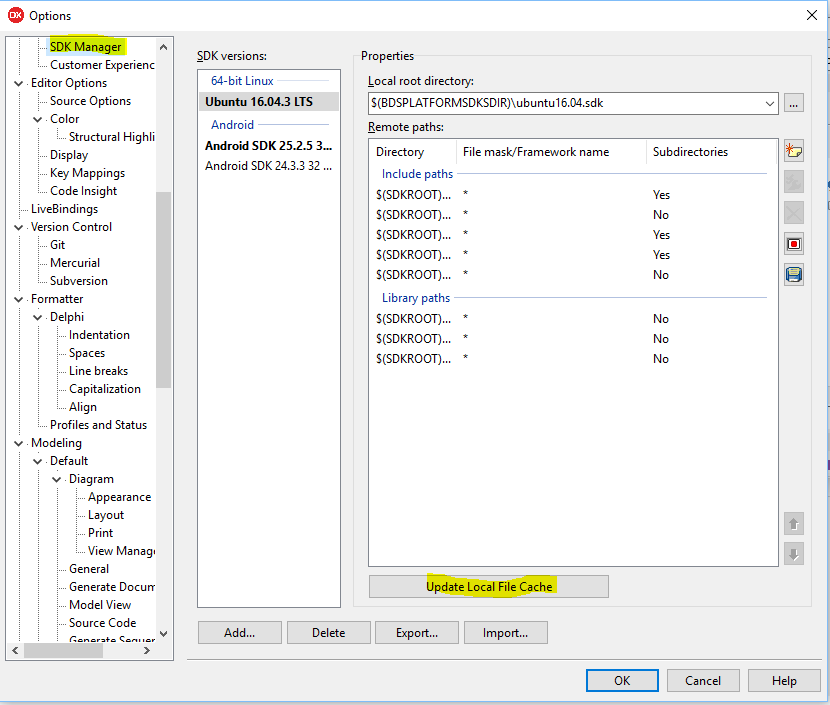Viewport: 830px width, 705px height.
Task: Click the Add... button
Action: click(x=240, y=632)
